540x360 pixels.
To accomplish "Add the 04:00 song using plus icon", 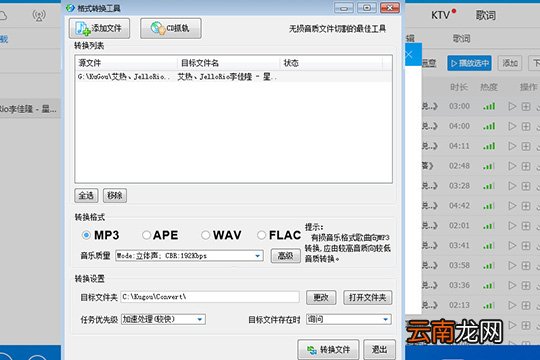I will (x=526, y=126).
